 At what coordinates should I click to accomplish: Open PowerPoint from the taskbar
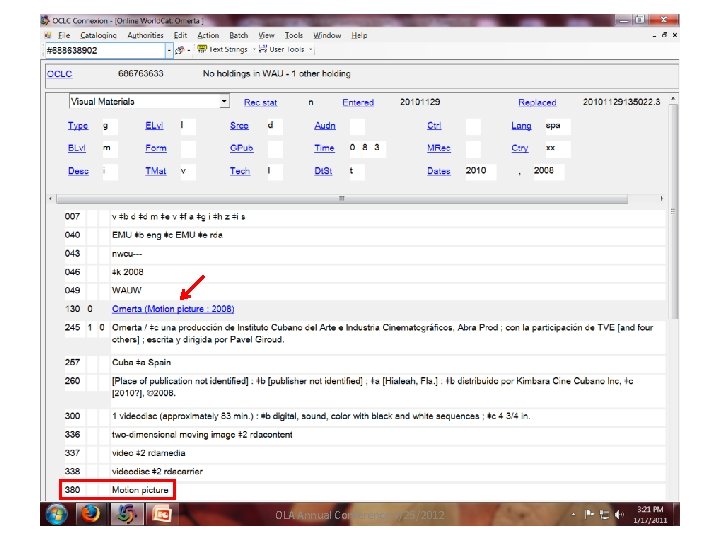[x=162, y=514]
